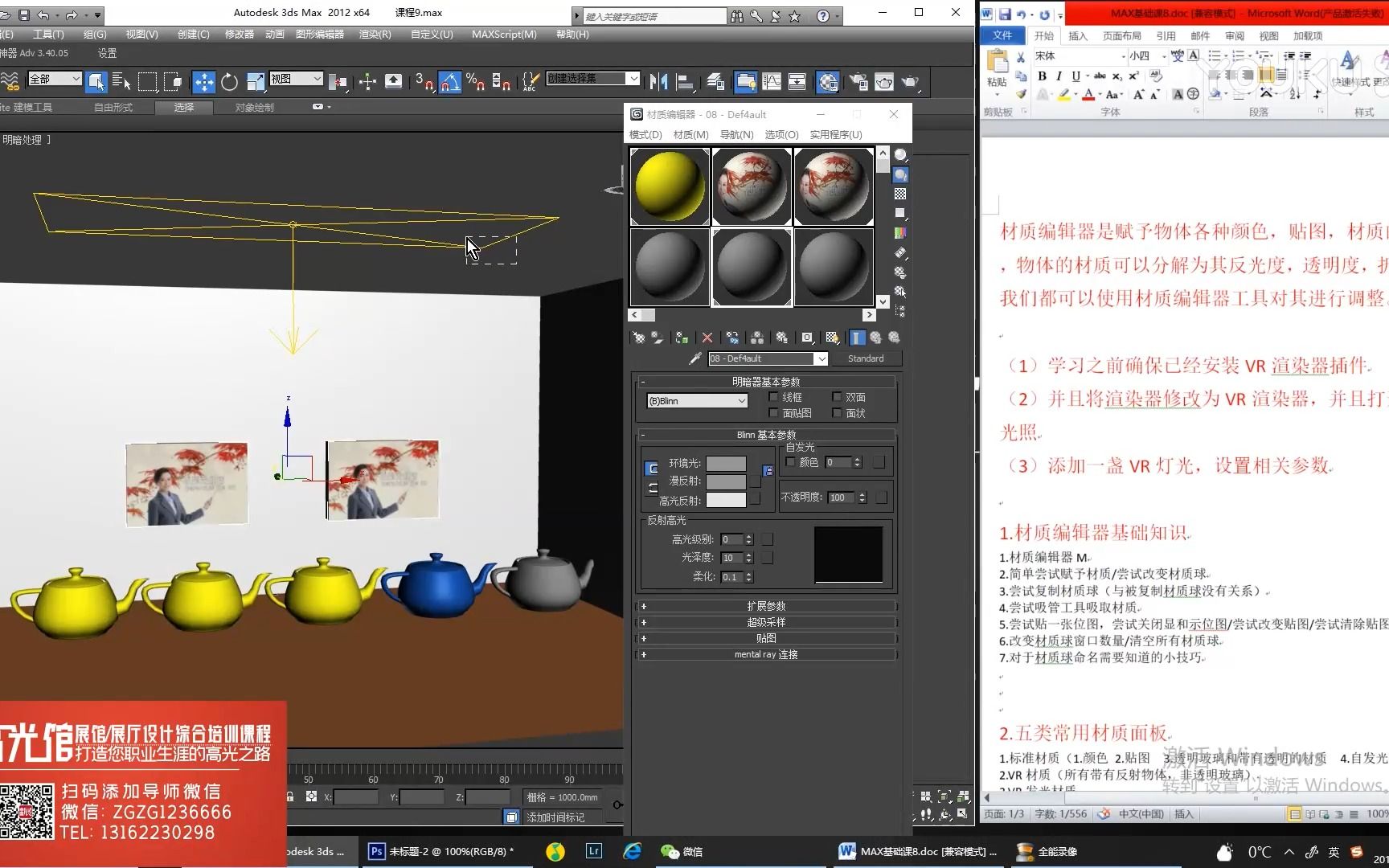Enable the 自发光 颜色 checkbox
1389x868 pixels.
[x=791, y=462]
